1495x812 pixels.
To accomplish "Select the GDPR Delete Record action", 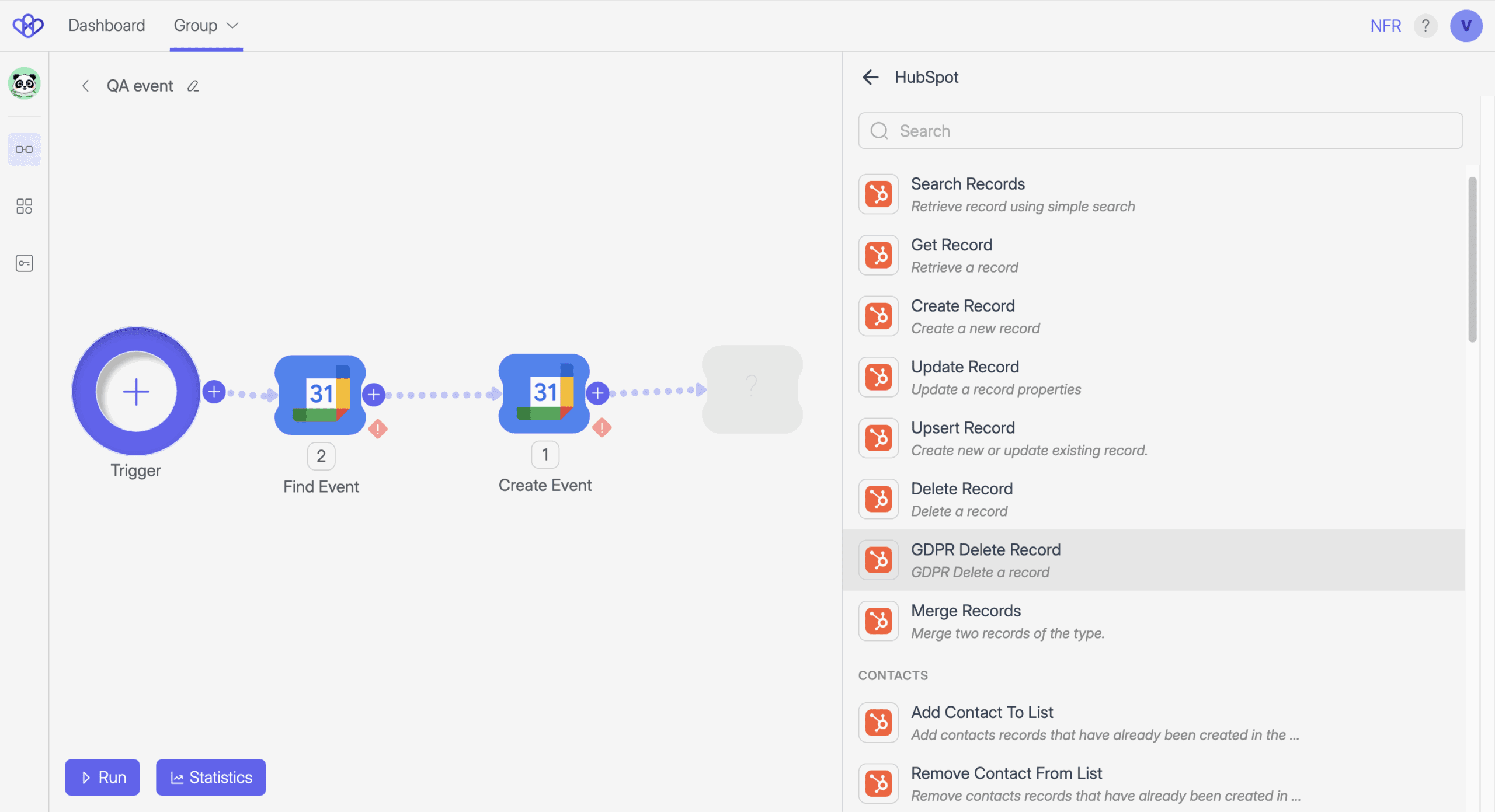I will click(1153, 560).
